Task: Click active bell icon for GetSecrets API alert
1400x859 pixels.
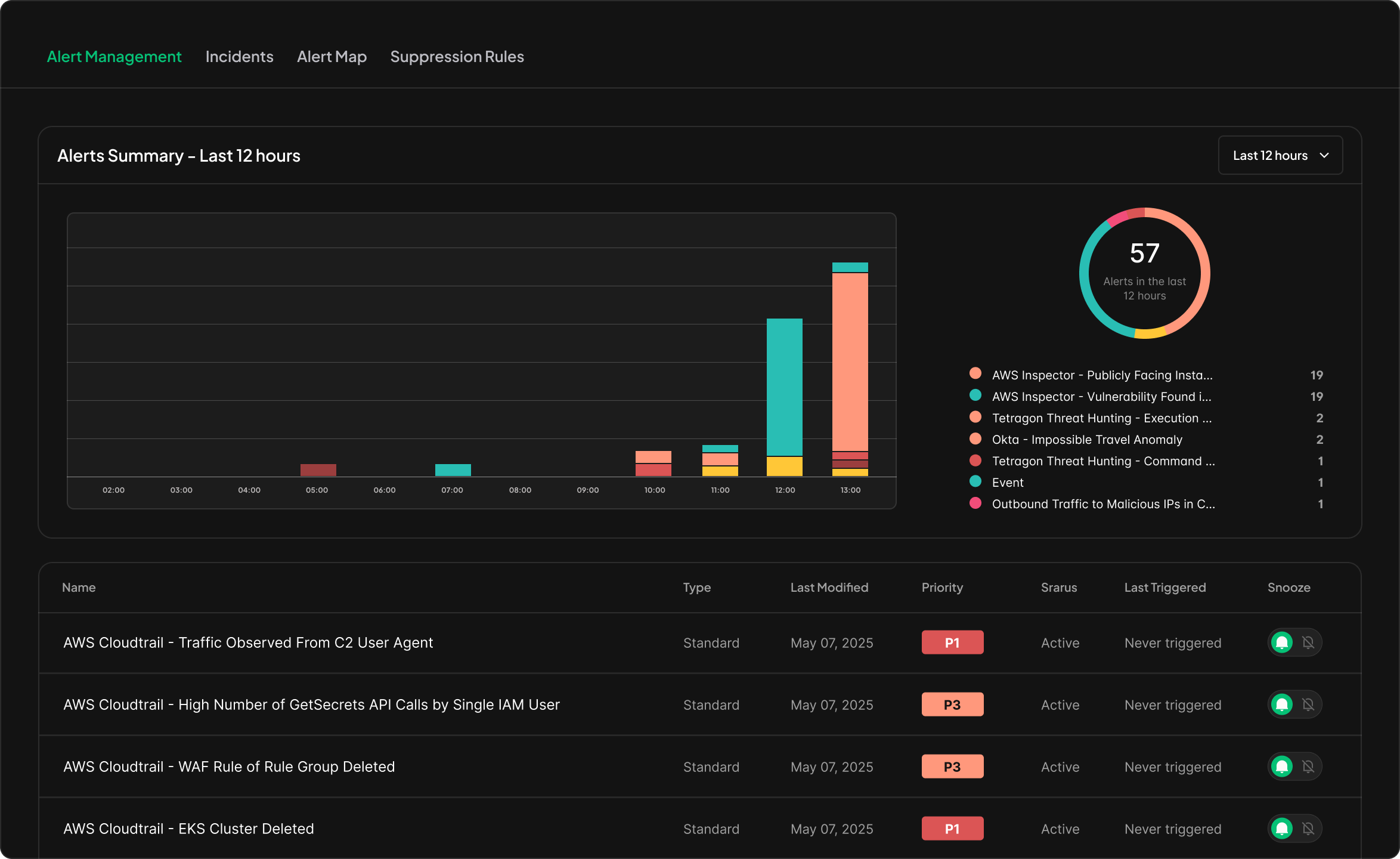Action: [1282, 704]
